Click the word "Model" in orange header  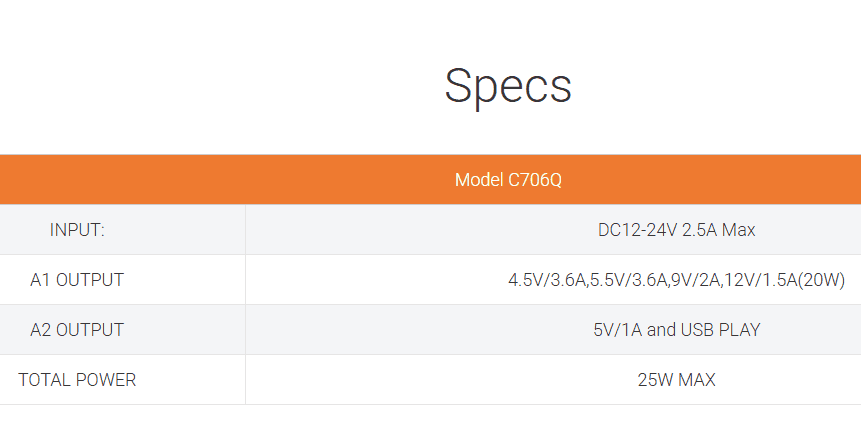coord(479,180)
